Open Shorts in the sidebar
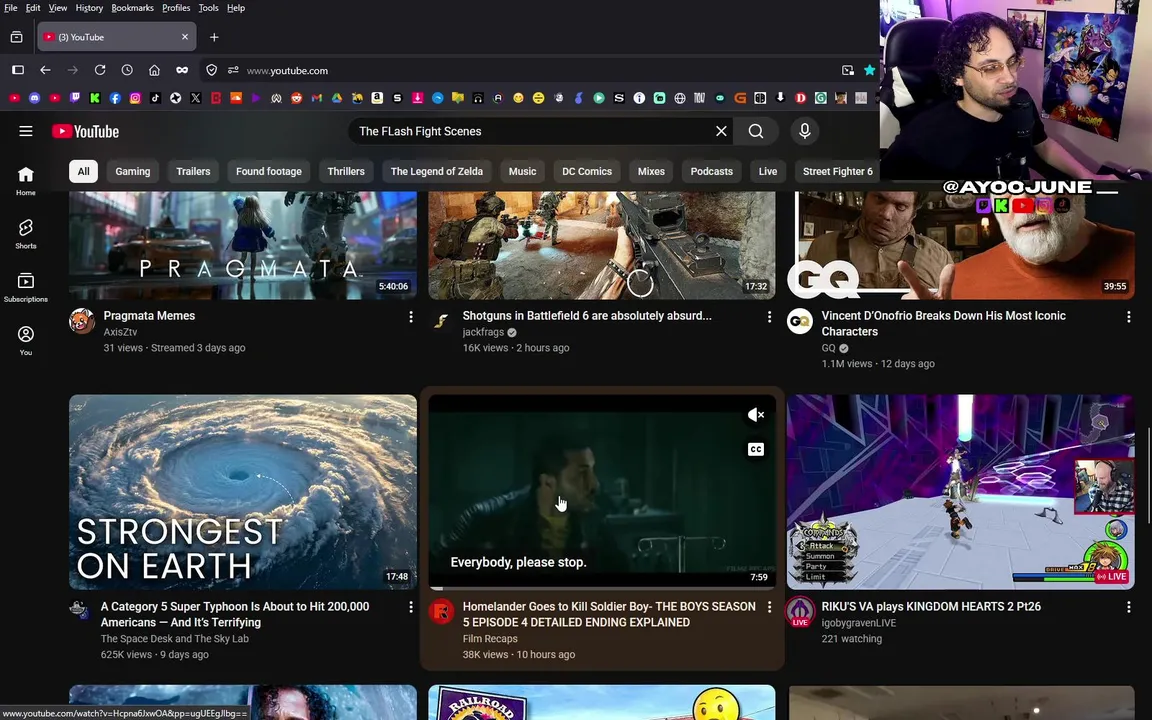 [26, 234]
